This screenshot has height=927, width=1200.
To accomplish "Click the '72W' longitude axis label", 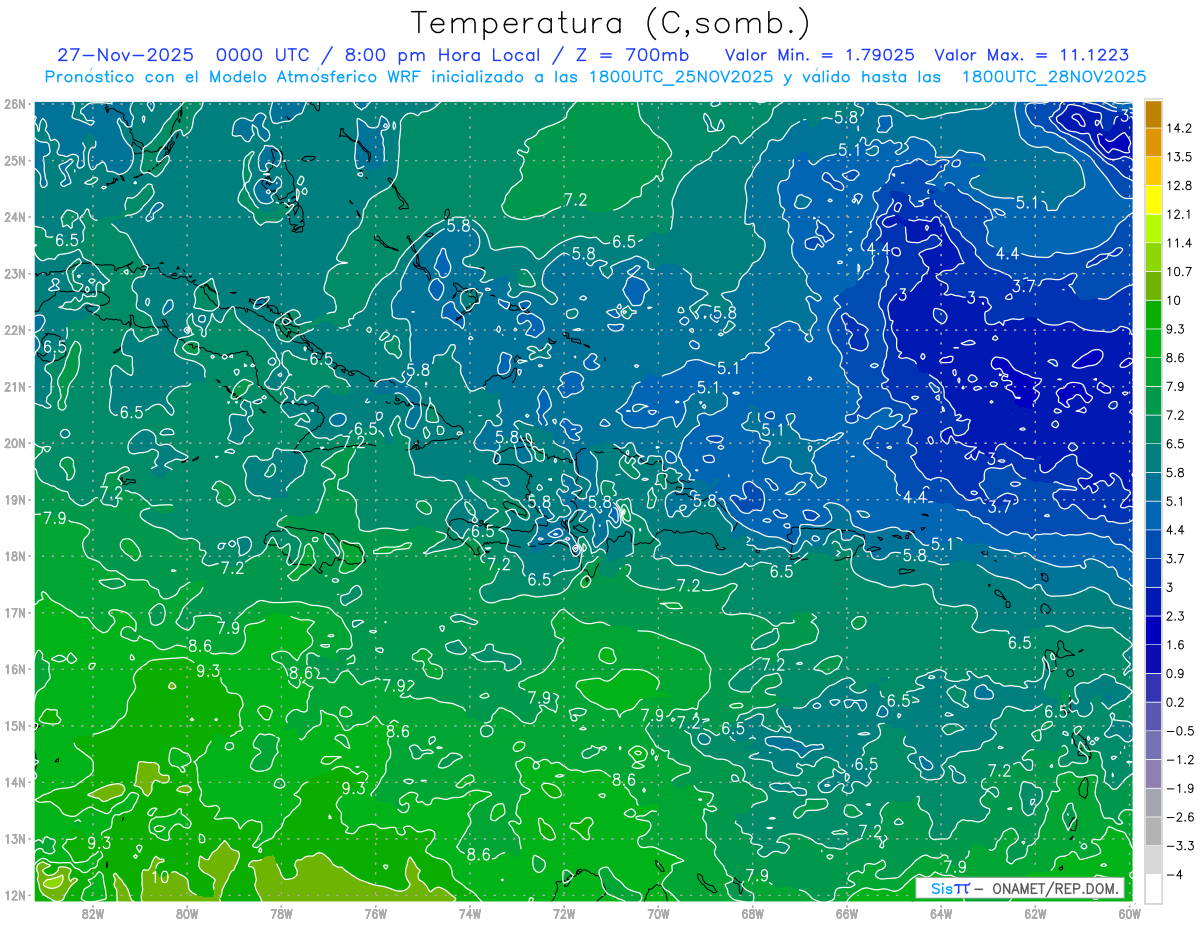I will (564, 913).
